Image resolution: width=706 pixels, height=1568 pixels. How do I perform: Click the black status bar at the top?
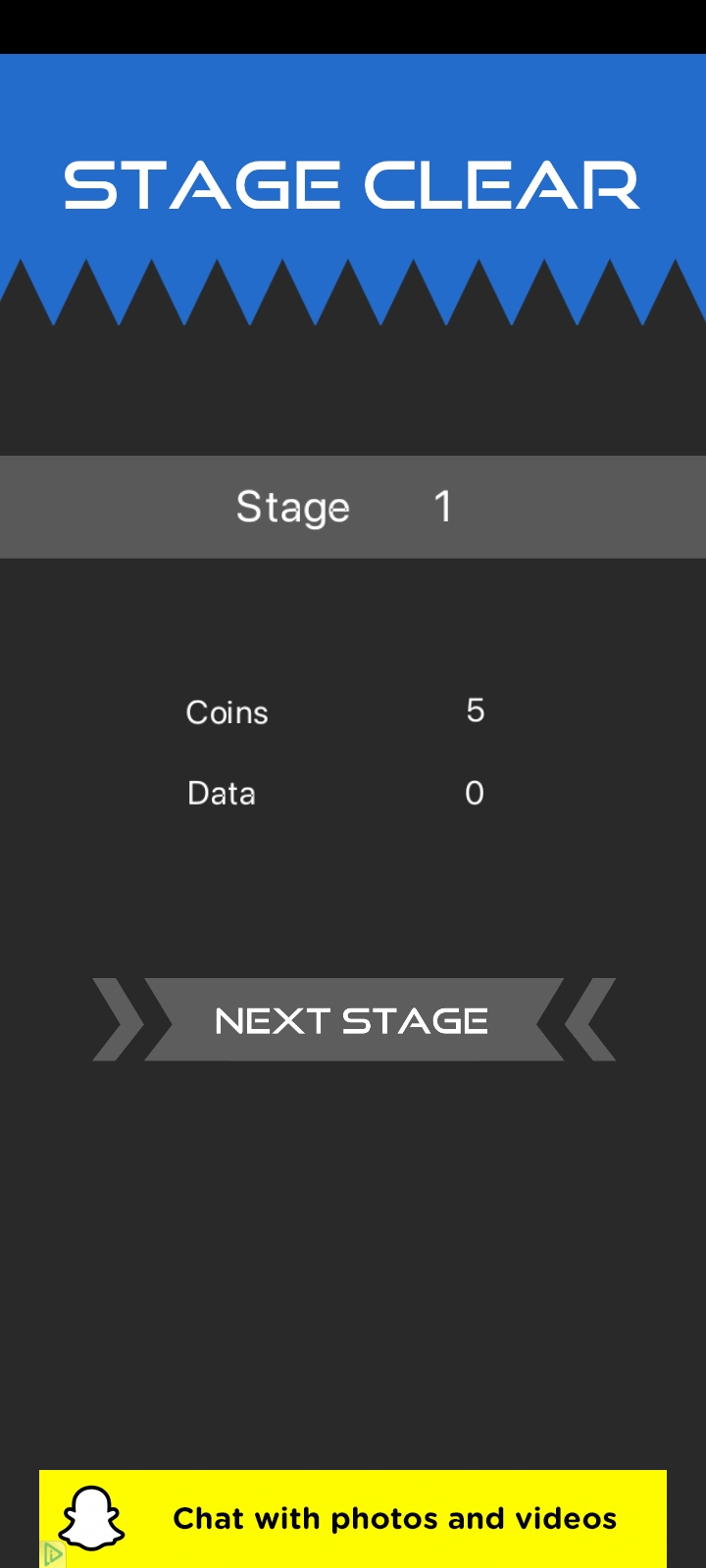point(353,26)
